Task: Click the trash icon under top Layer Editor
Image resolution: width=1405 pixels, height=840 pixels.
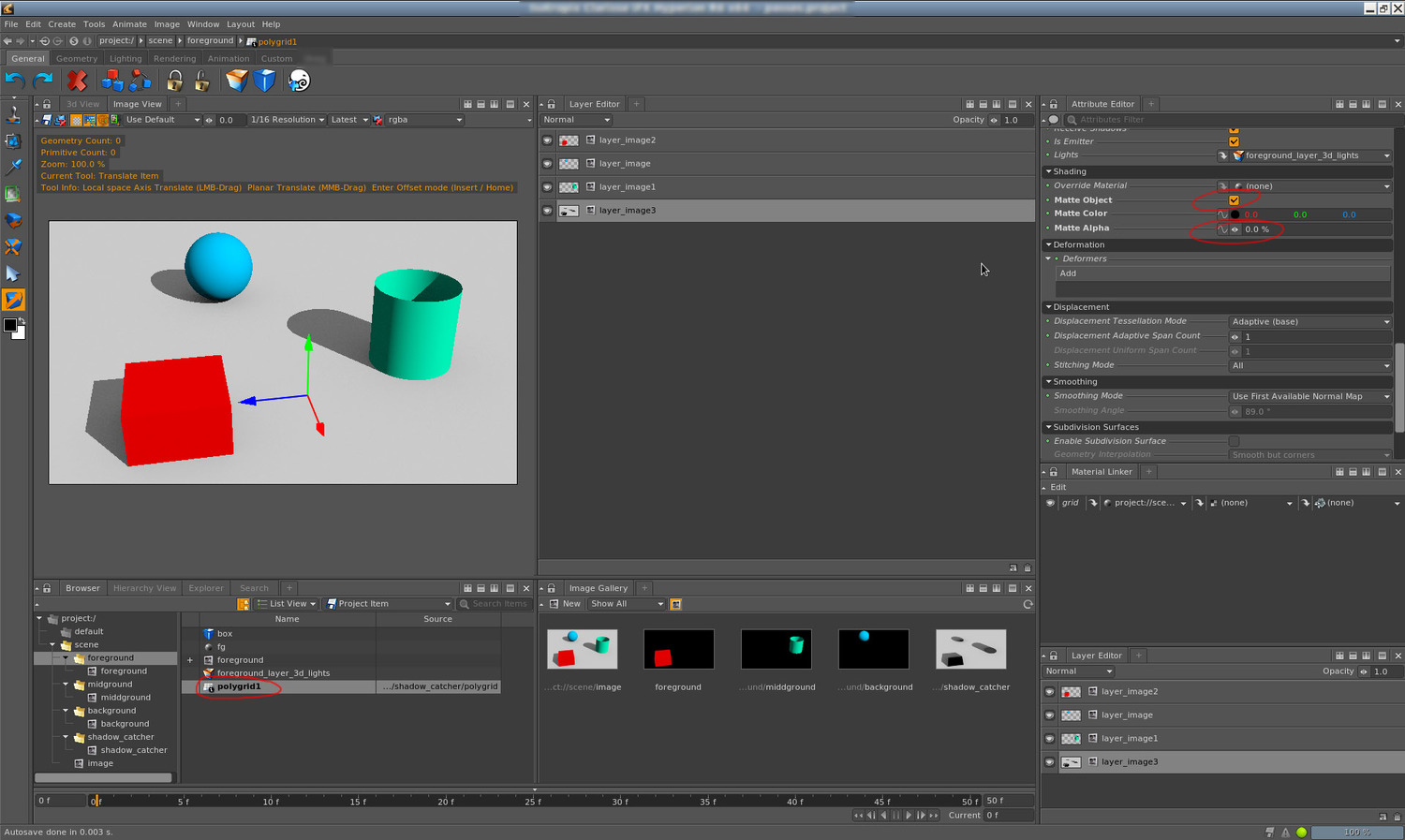Action: (x=1028, y=567)
